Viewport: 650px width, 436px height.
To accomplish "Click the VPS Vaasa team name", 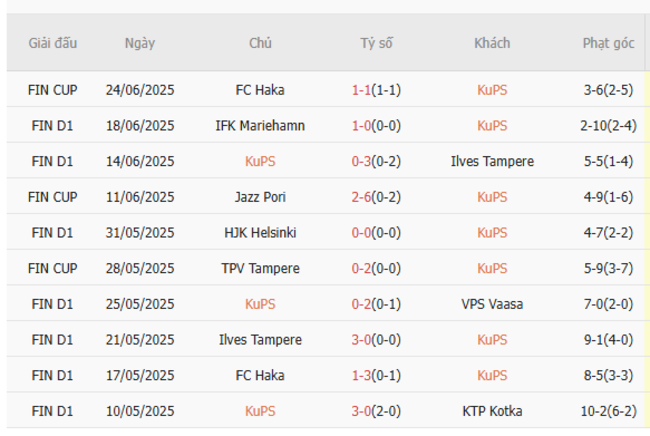I will coord(492,304).
